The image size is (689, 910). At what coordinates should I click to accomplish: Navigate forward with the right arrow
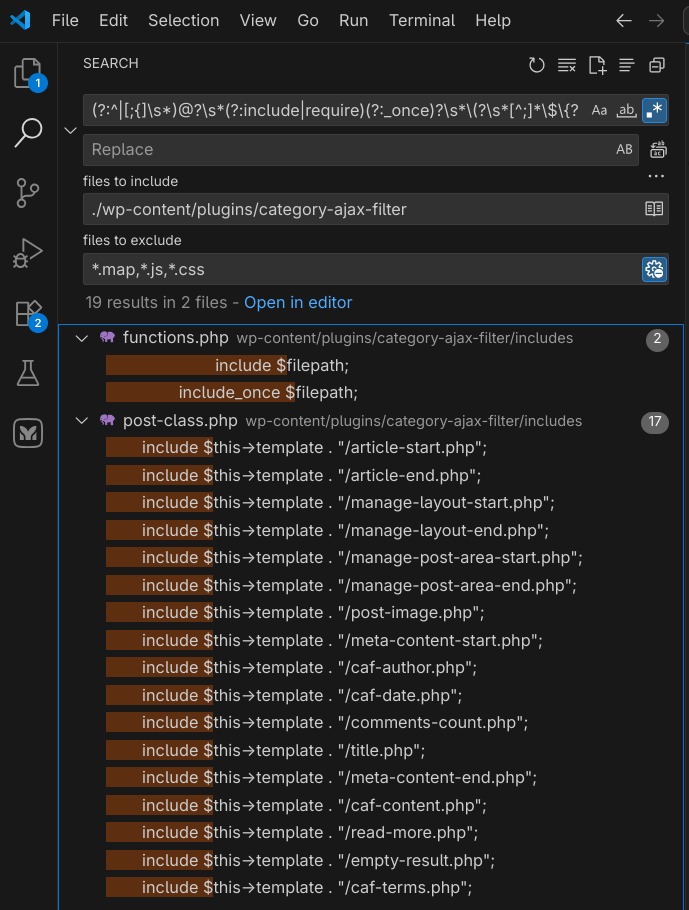pos(656,21)
